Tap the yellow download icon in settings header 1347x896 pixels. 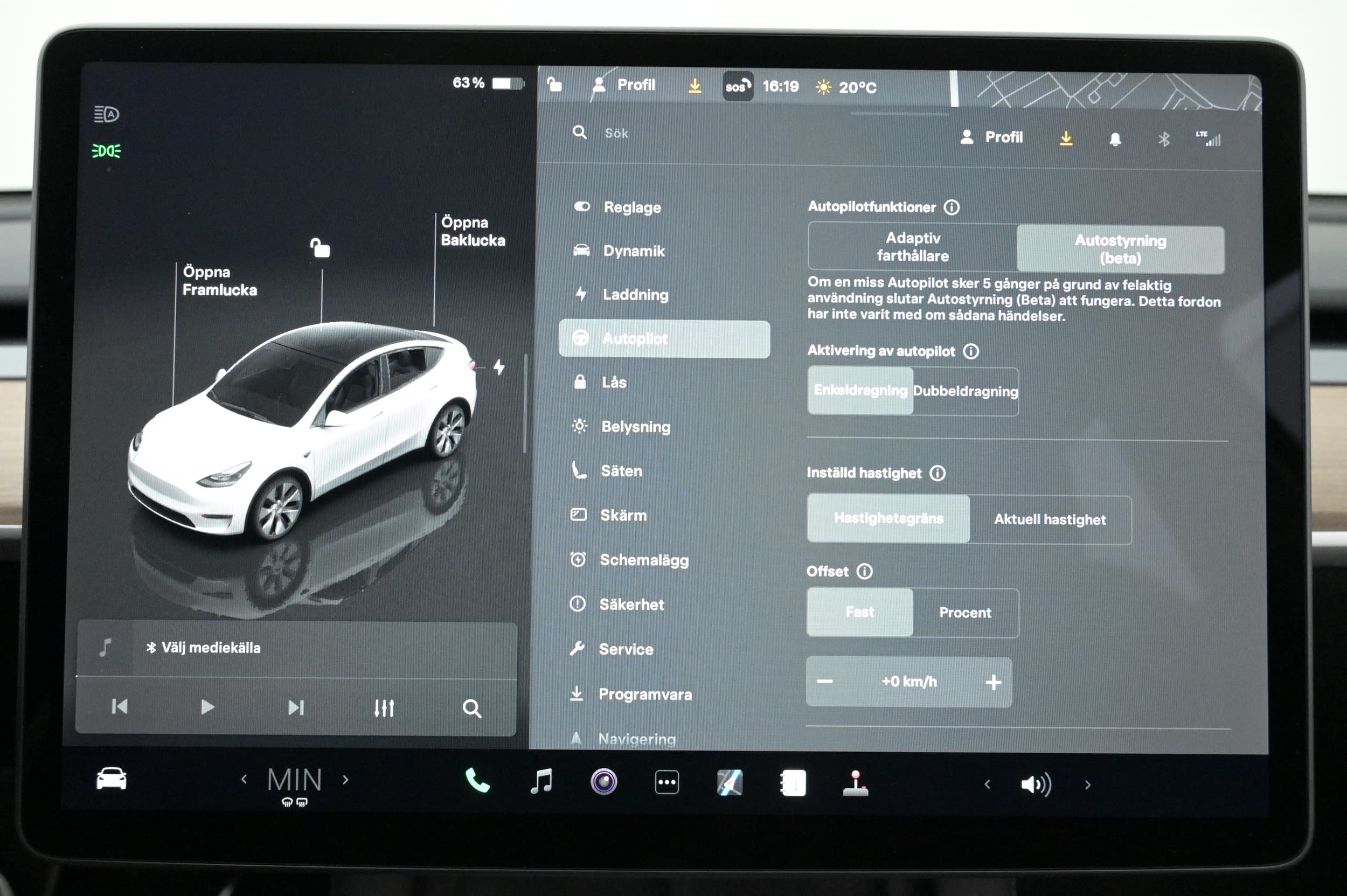click(x=1066, y=138)
